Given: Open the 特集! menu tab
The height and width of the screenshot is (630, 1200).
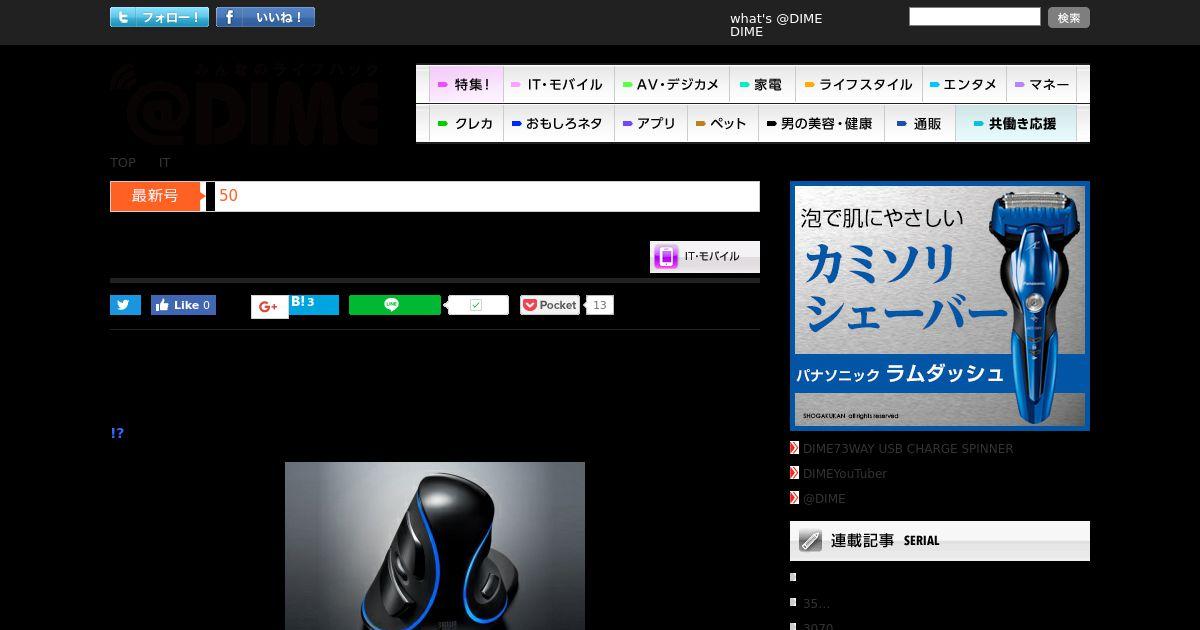Looking at the screenshot, I should 466,84.
